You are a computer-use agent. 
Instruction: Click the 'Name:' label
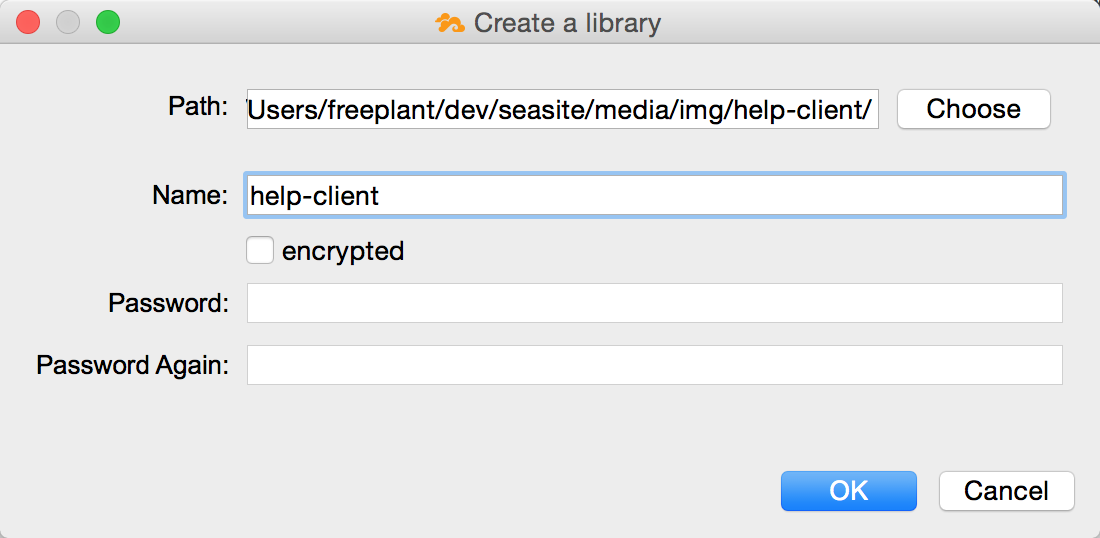tap(190, 195)
